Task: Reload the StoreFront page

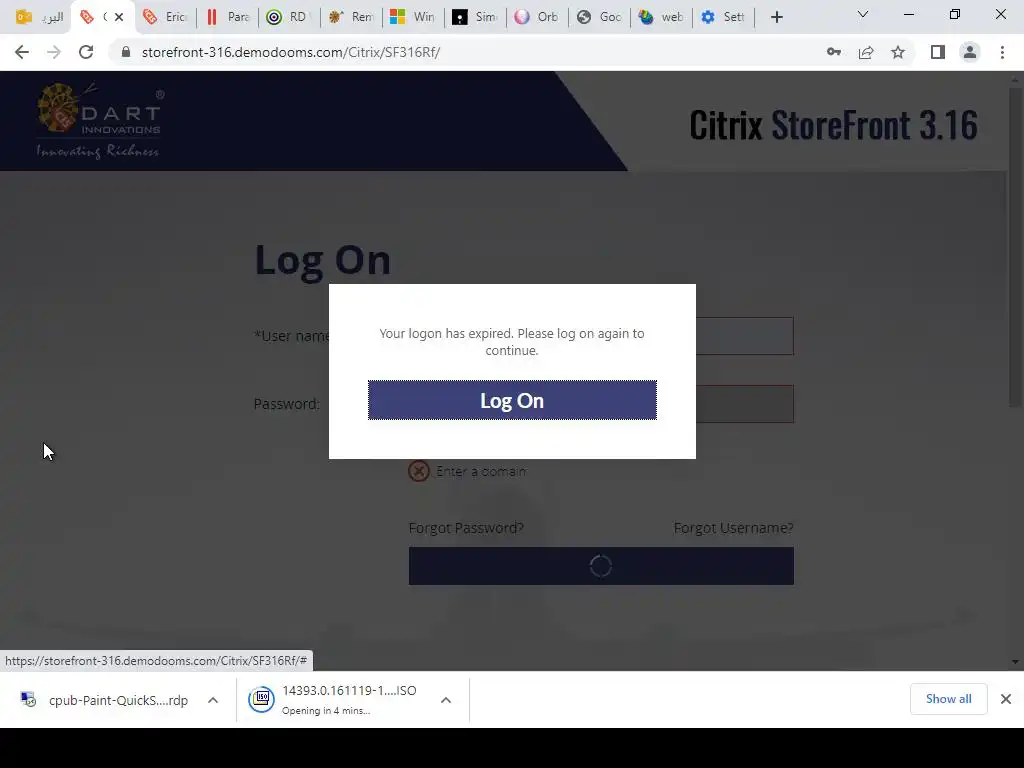Action: tap(86, 52)
